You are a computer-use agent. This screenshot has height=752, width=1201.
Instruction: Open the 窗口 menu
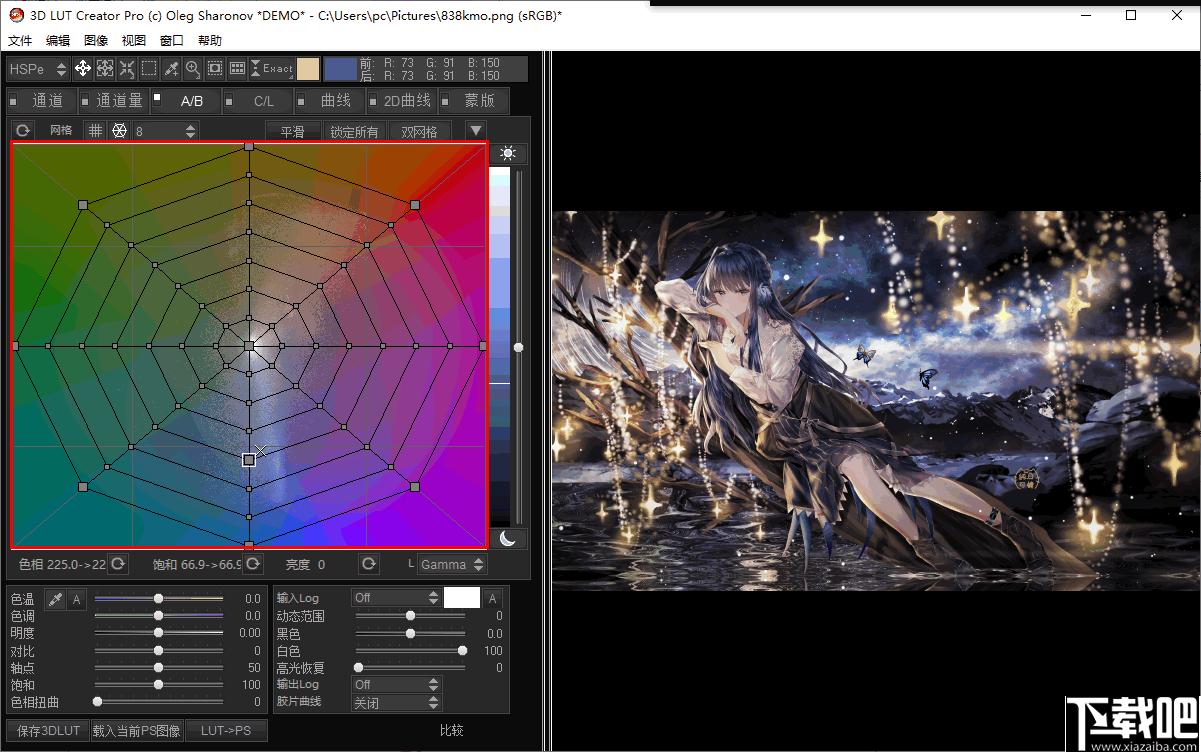pyautogui.click(x=172, y=41)
